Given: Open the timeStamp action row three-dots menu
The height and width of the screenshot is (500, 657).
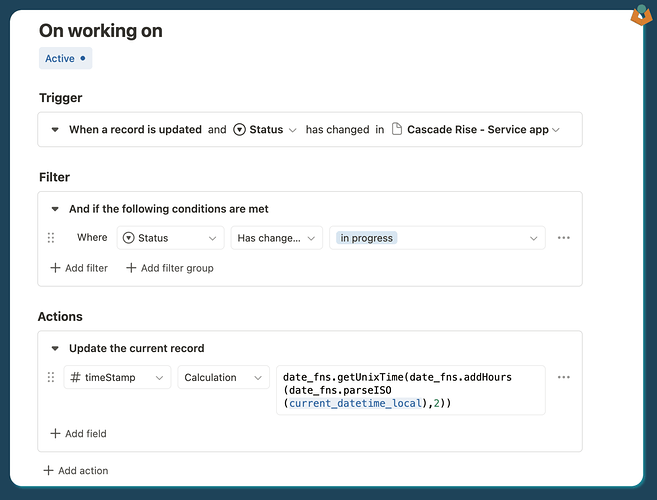Looking at the screenshot, I should pyautogui.click(x=564, y=377).
